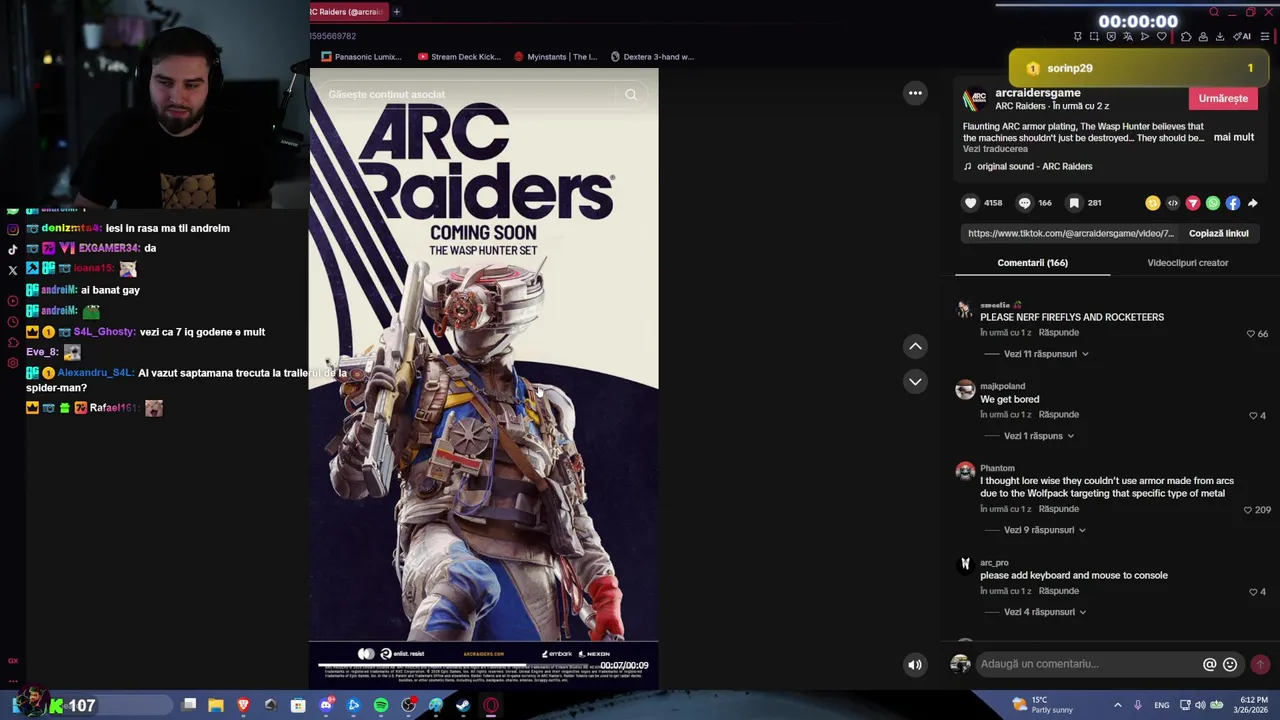Show hidden system tray icons chevron
The height and width of the screenshot is (720, 1280).
click(x=1117, y=705)
